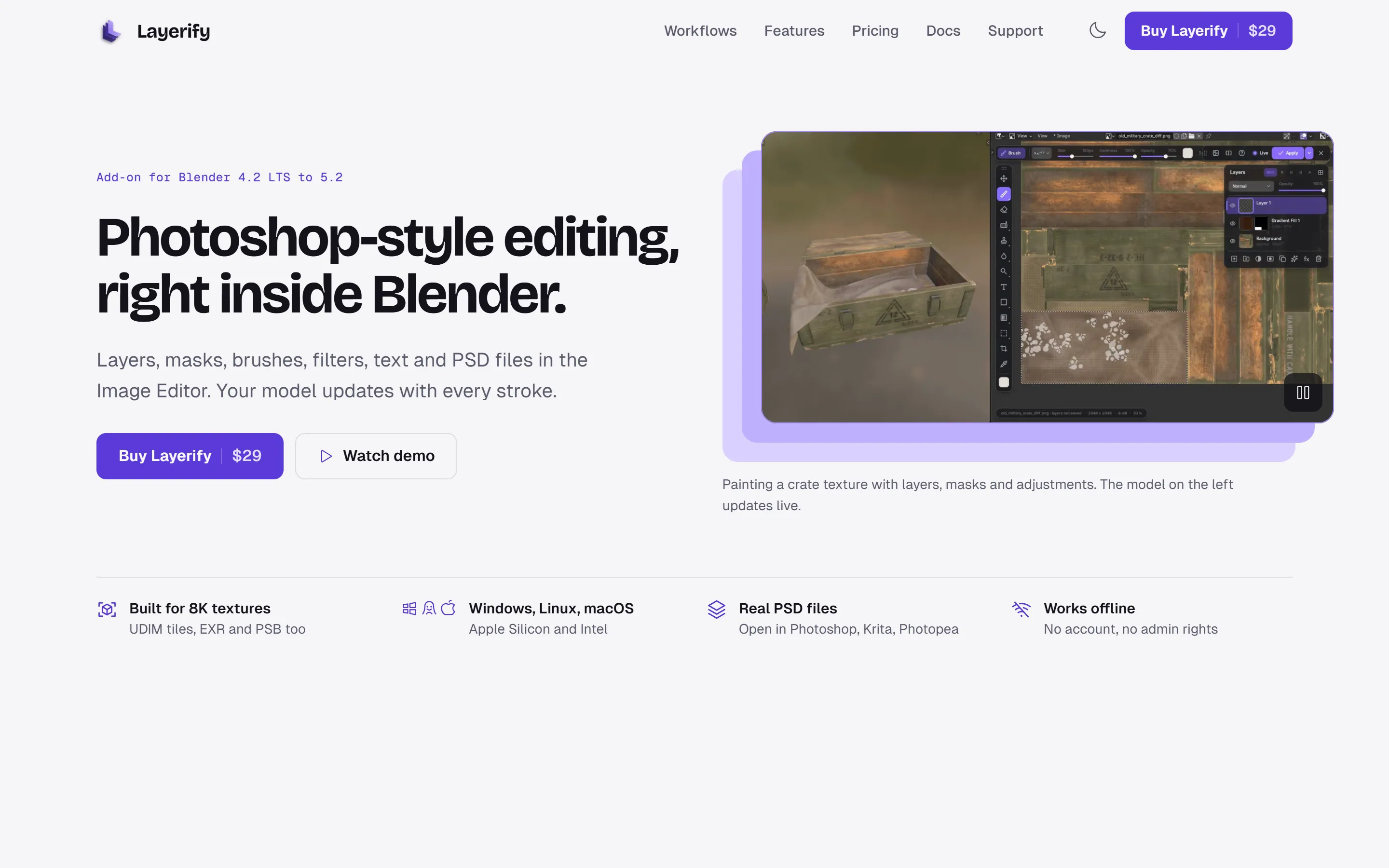
Task: Click the Watch demo button
Action: [376, 456]
